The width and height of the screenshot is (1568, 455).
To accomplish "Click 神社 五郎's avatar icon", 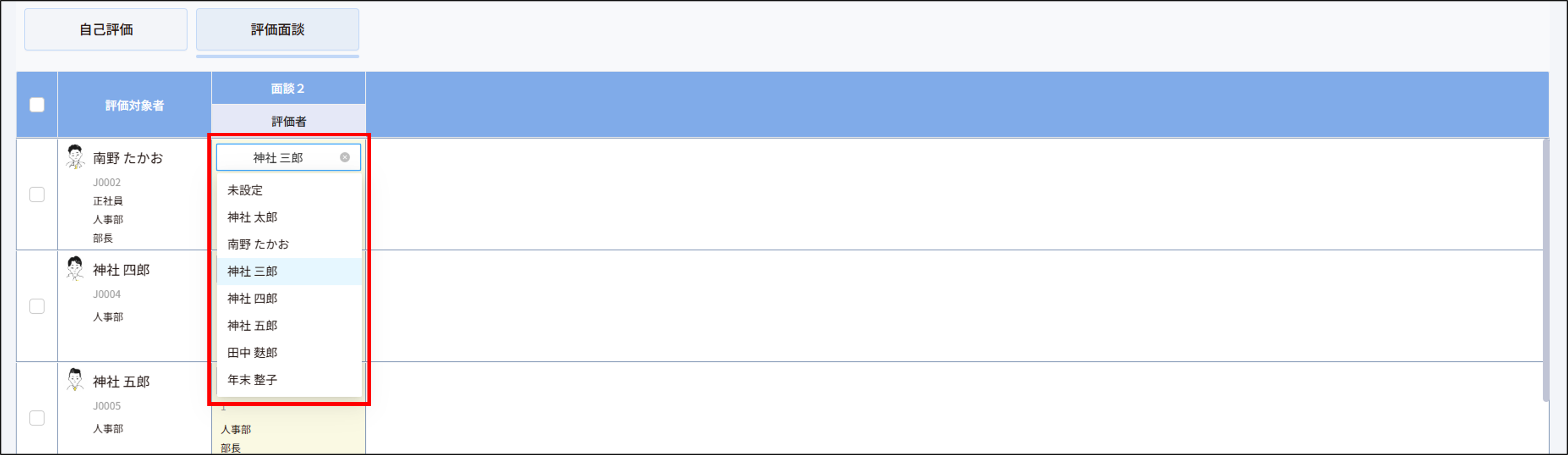I will [x=75, y=380].
